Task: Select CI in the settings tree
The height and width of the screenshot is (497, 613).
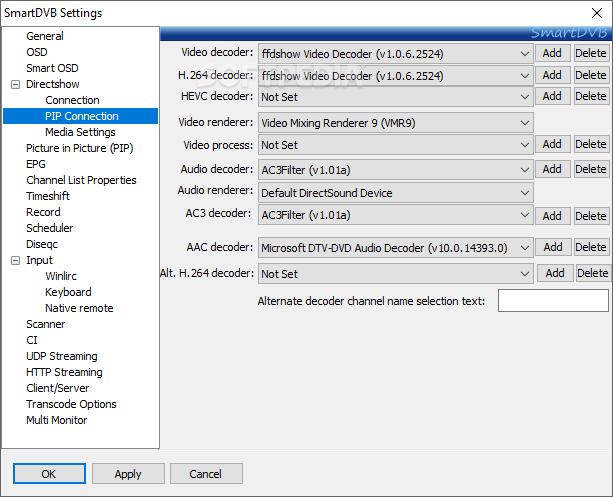Action: coord(32,341)
